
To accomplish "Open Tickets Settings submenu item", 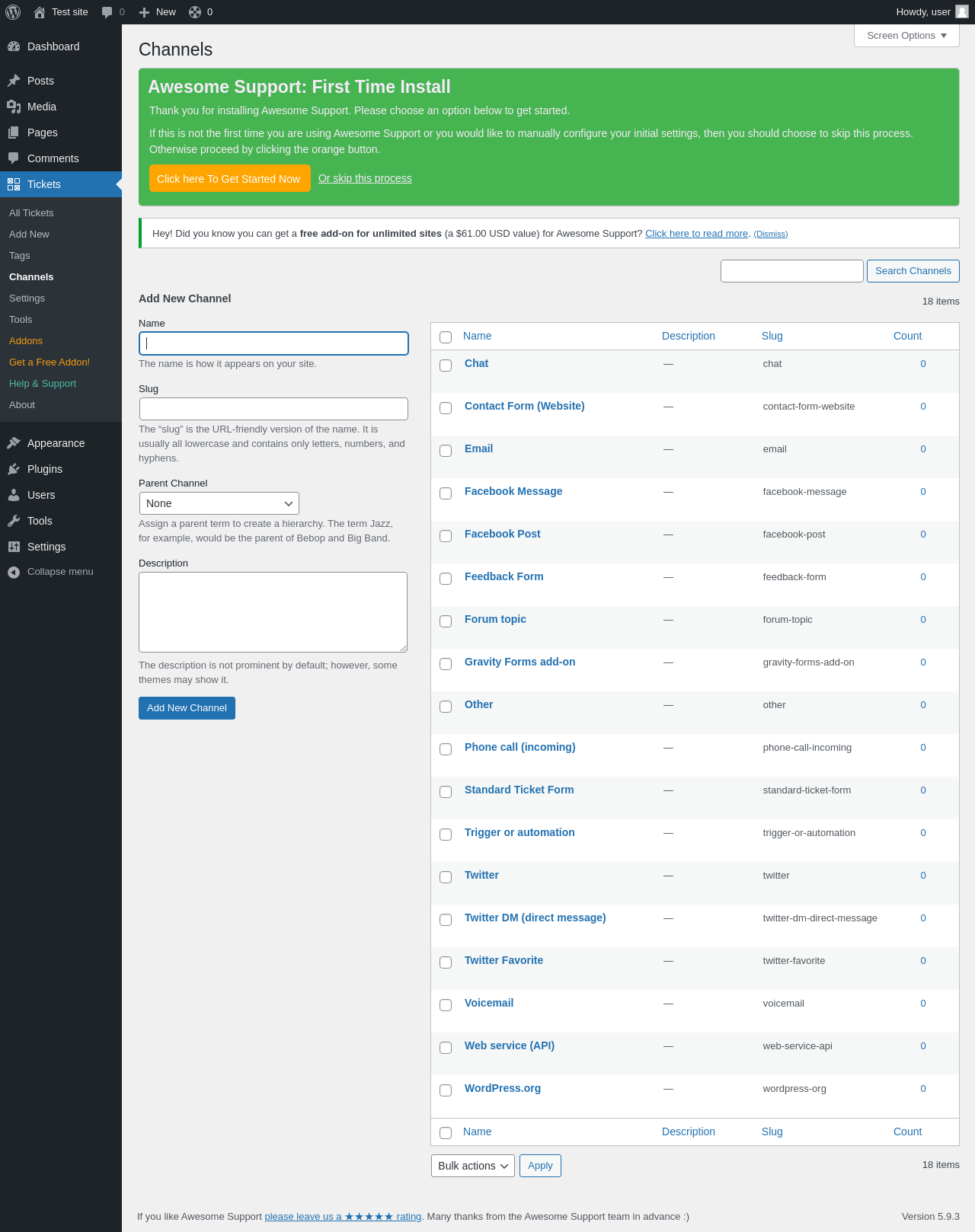I will point(27,298).
